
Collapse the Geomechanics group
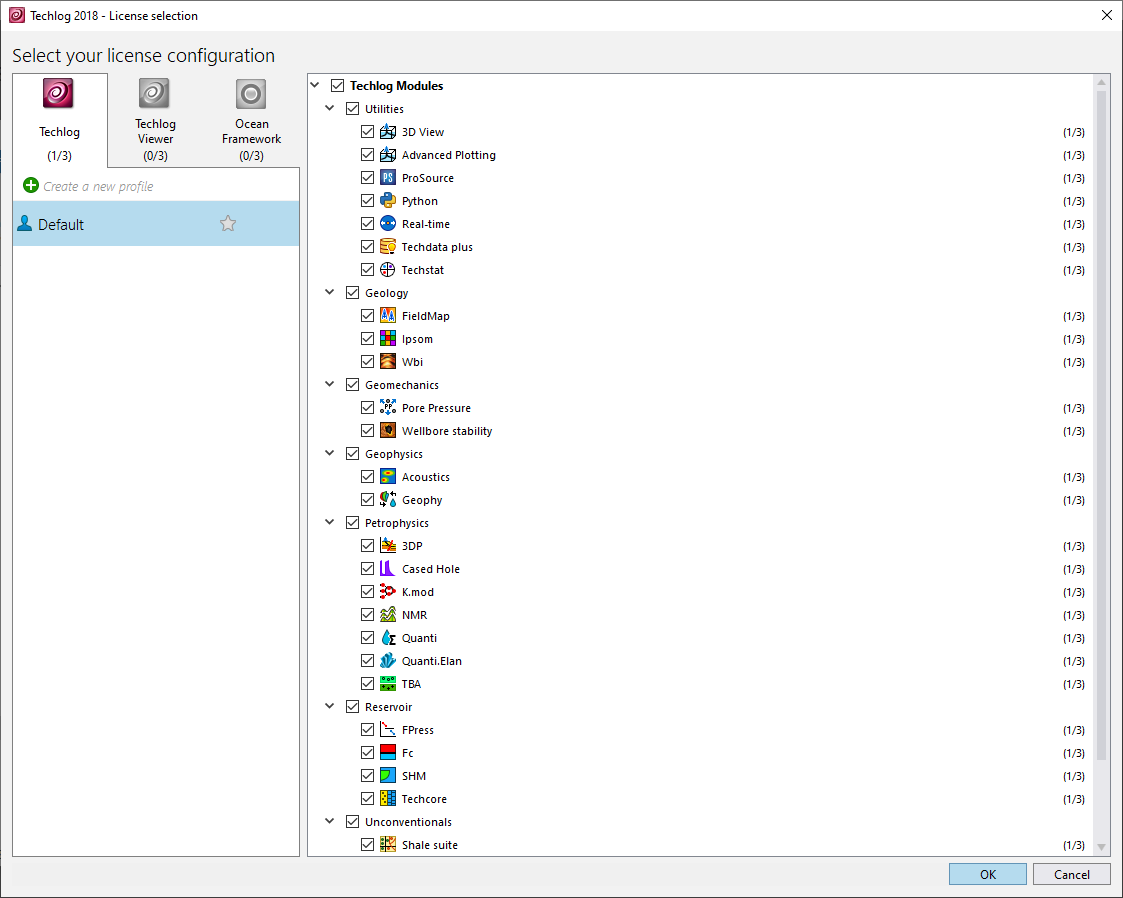point(329,384)
